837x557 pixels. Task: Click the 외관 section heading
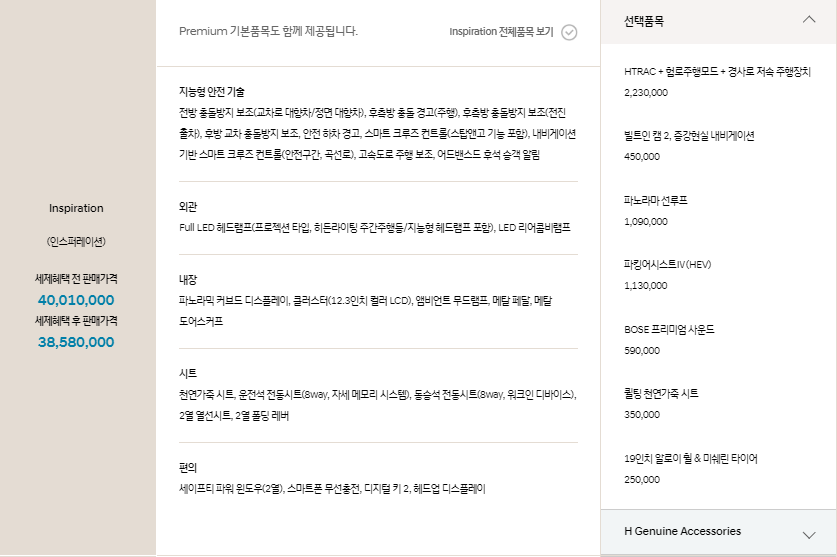[x=188, y=207]
